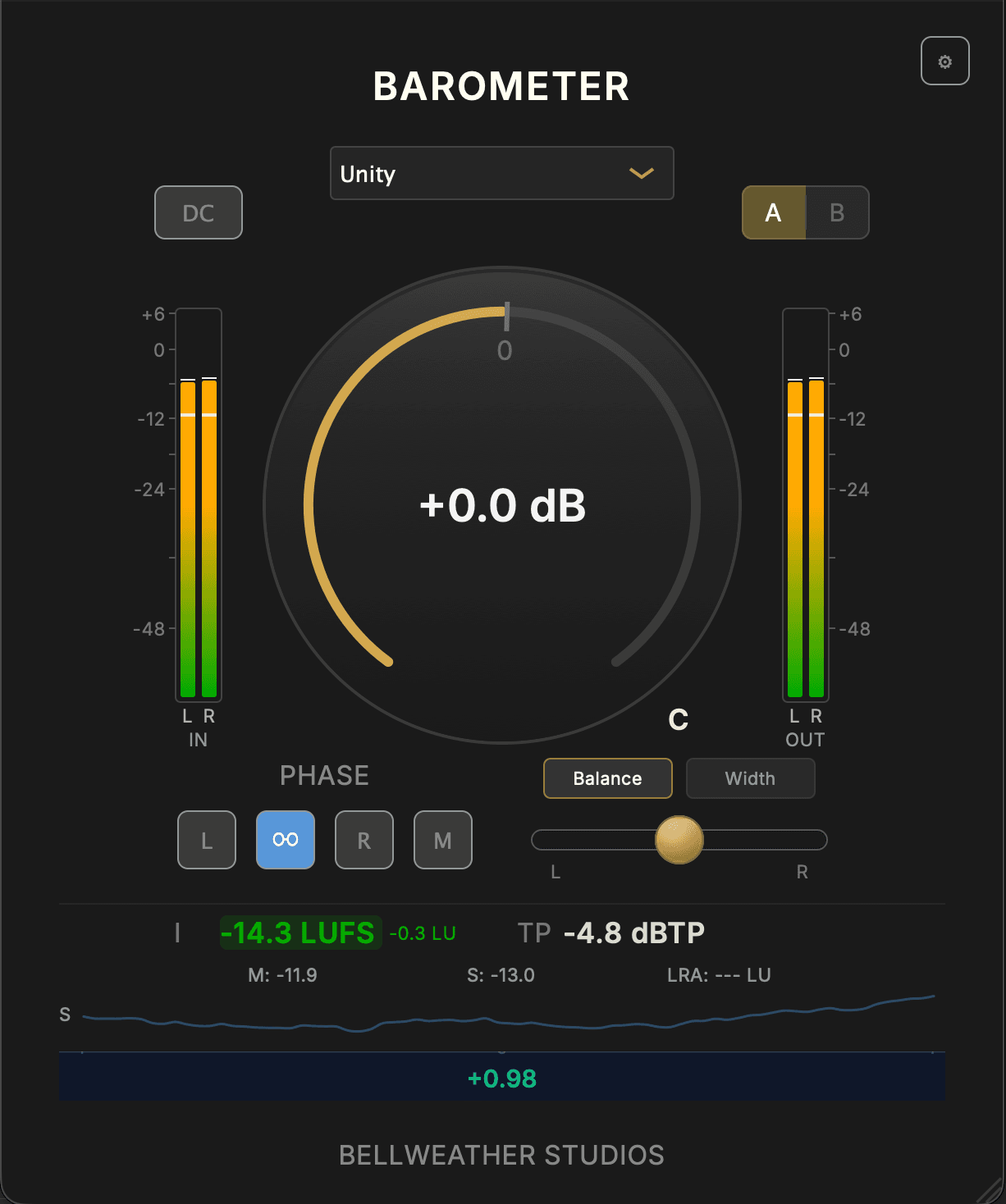
Task: Click the C balance position label
Action: (x=679, y=720)
